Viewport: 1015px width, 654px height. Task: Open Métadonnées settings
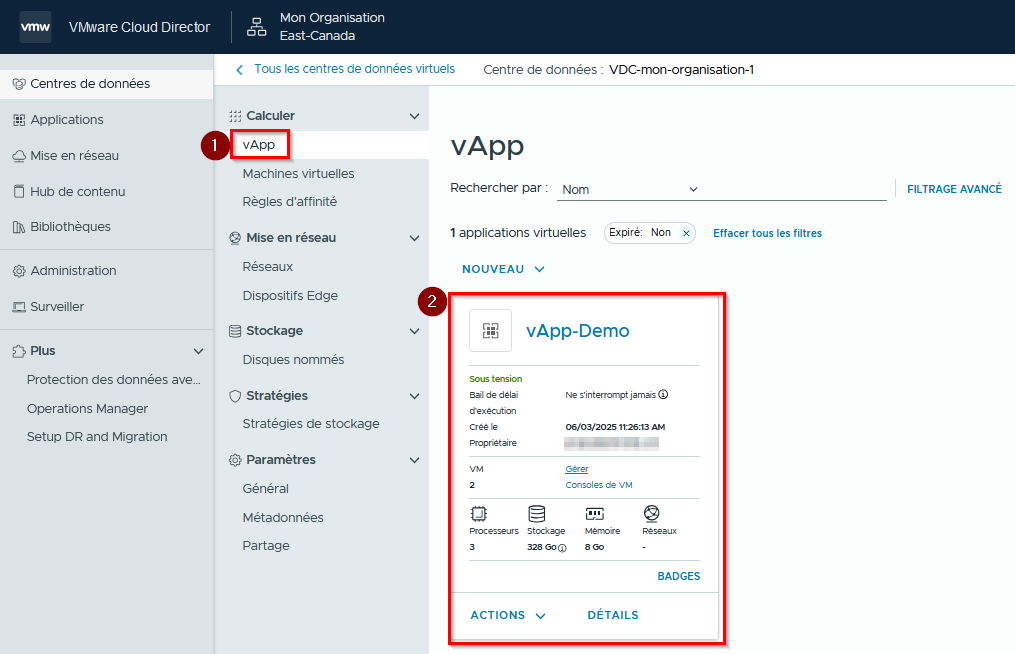point(283,518)
